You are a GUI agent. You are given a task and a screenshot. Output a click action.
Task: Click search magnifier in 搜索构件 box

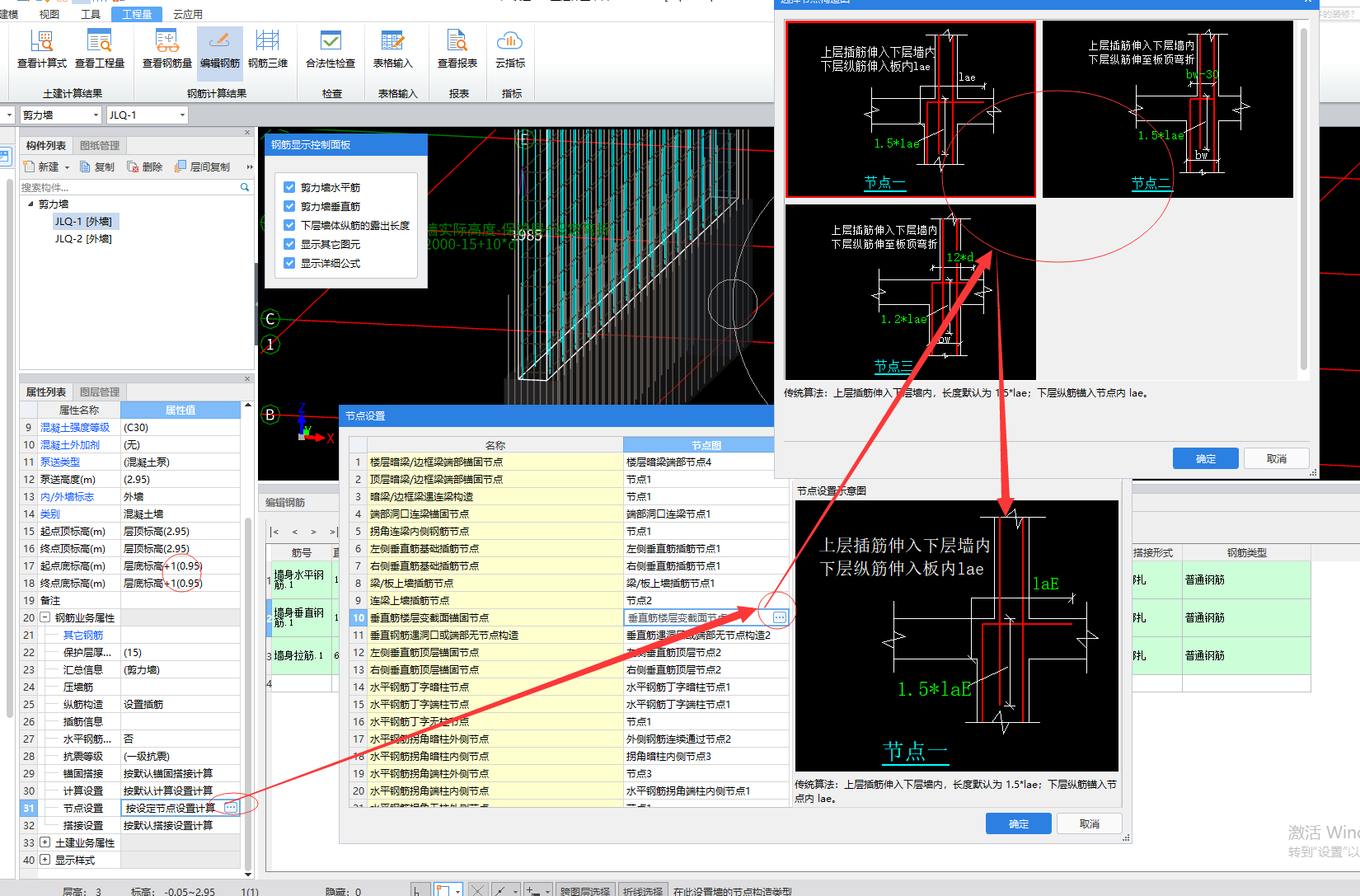tap(244, 187)
